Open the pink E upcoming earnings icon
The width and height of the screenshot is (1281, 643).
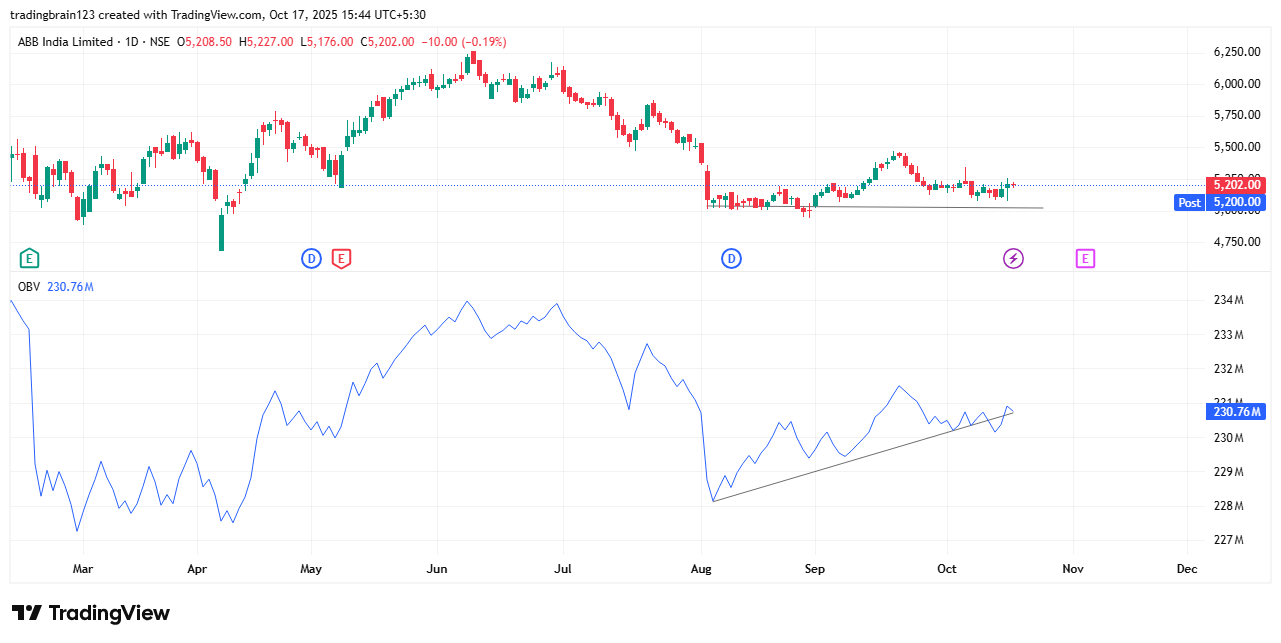point(1085,259)
